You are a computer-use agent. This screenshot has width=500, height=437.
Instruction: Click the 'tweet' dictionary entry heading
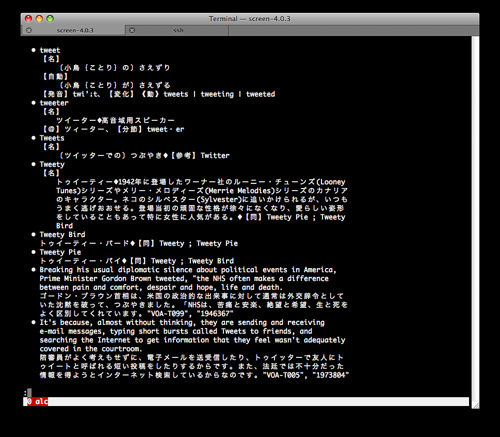coord(50,50)
